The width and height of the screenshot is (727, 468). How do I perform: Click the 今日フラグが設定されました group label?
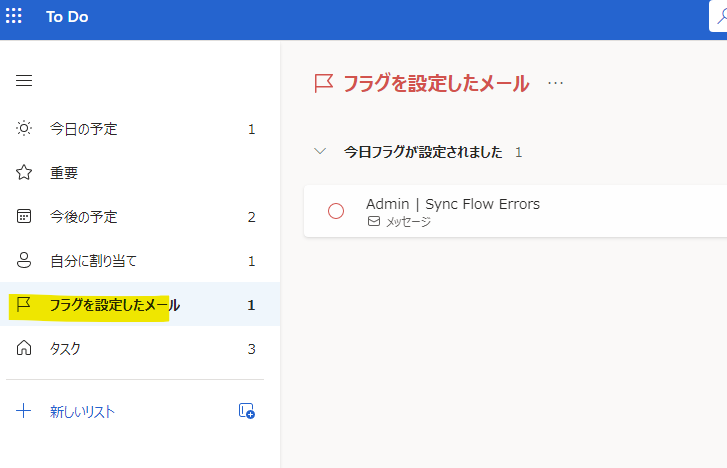tap(423, 152)
